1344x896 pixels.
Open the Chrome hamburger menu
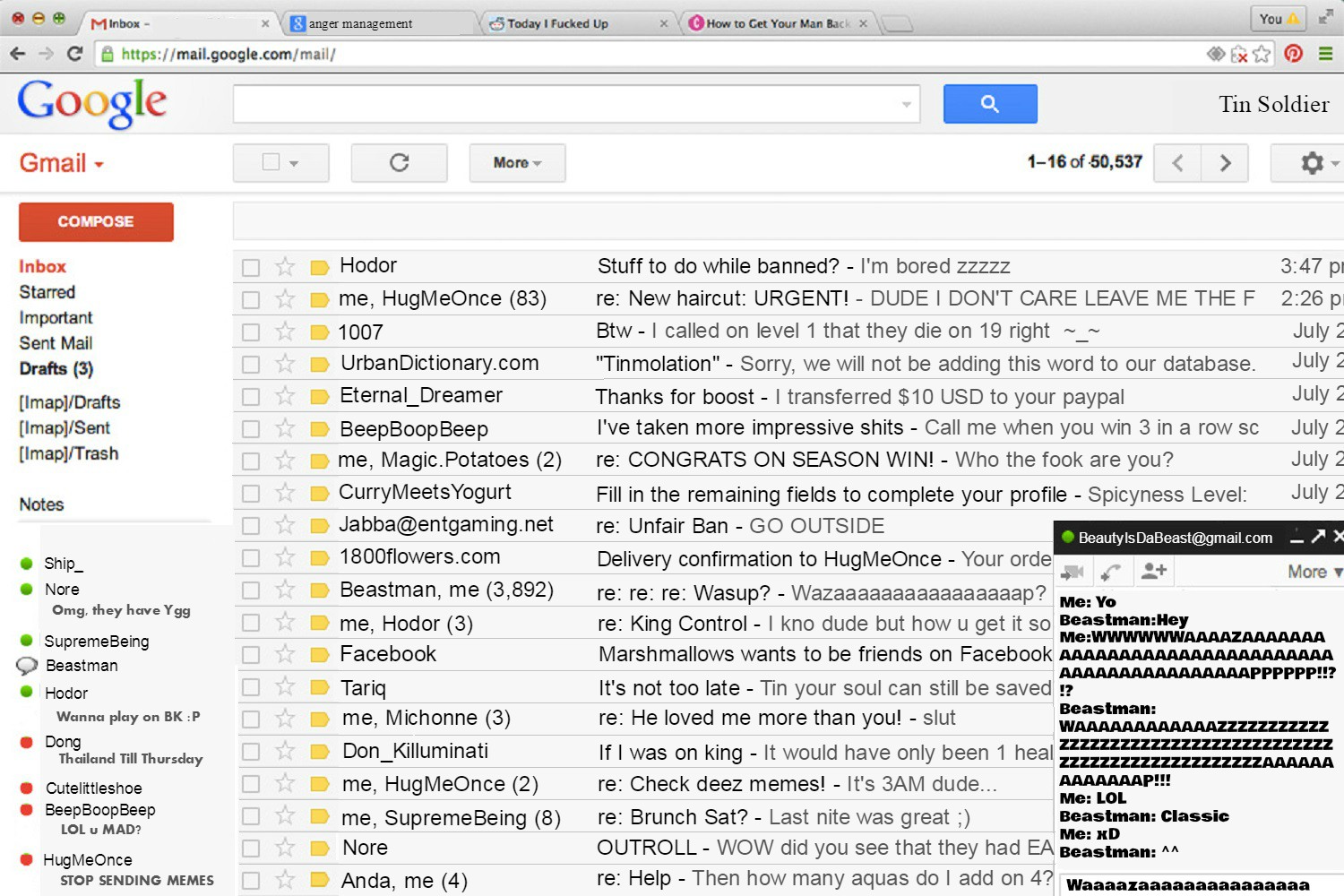coord(1325,54)
